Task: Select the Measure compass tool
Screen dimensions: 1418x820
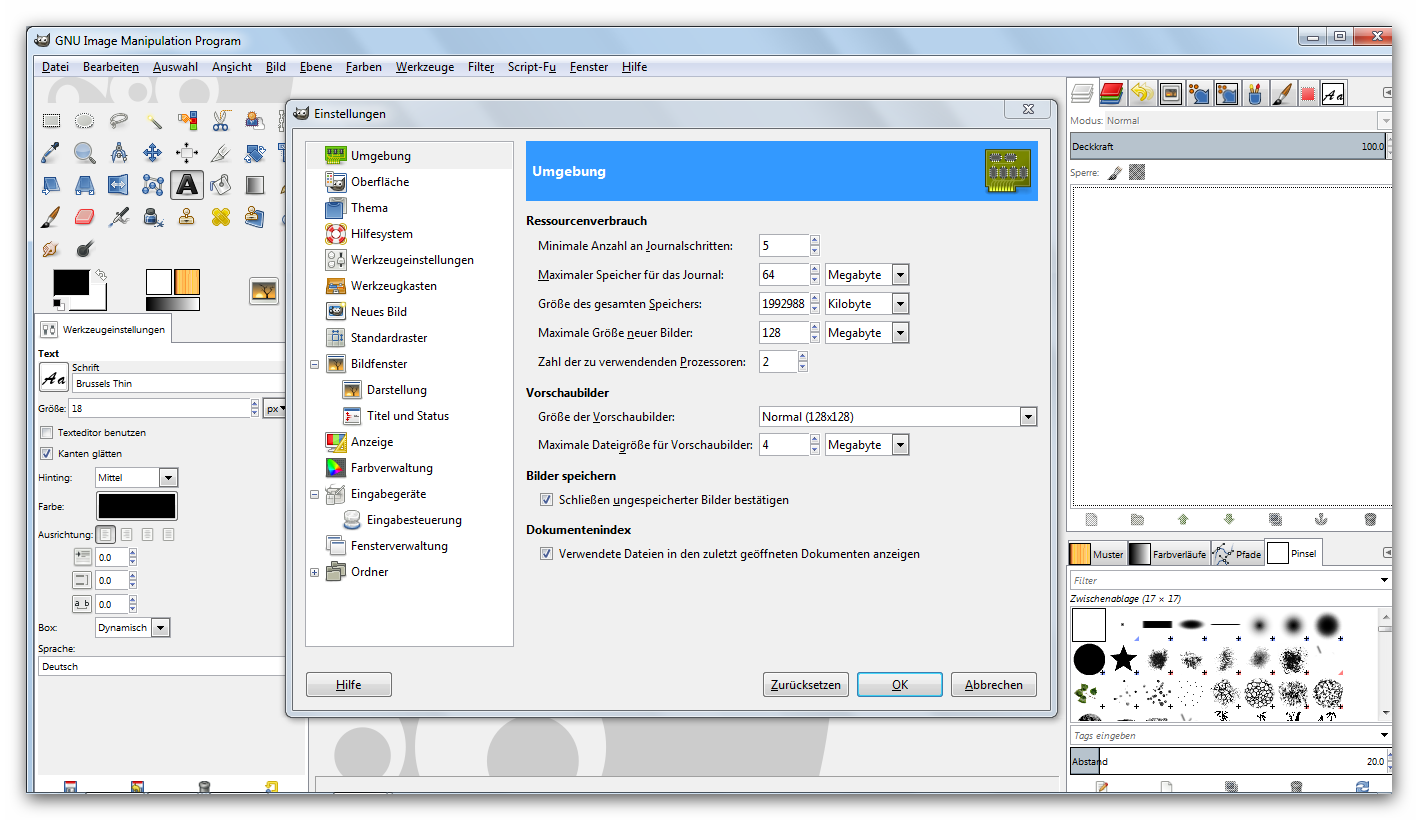Action: click(x=119, y=153)
